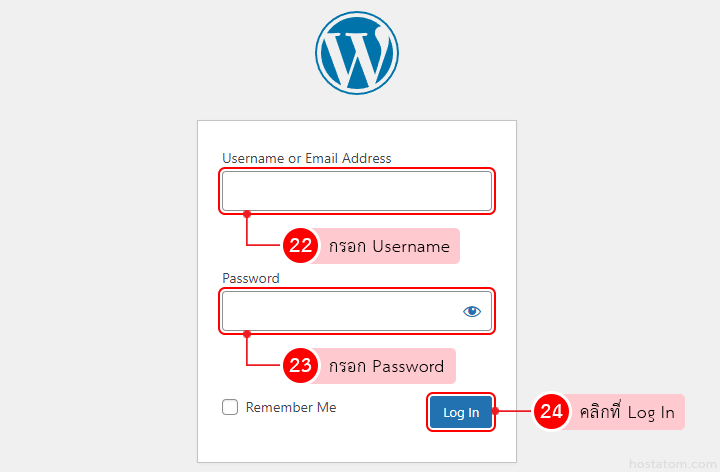The image size is (720, 472).
Task: Focus the Username or Email Address field
Action: [356, 191]
